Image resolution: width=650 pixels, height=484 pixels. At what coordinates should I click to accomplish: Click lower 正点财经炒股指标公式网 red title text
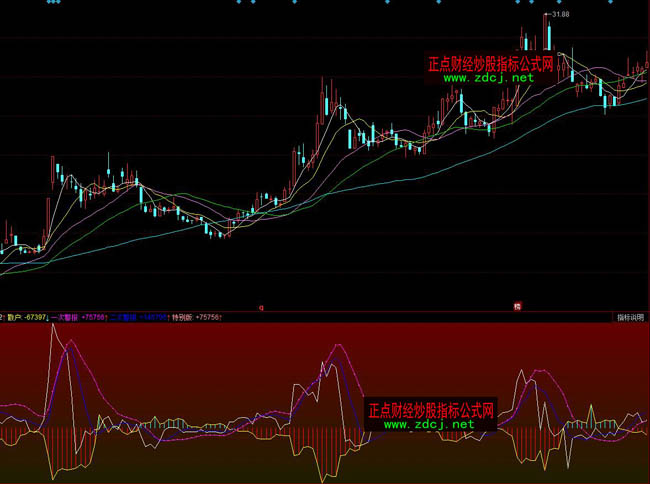(x=431, y=410)
